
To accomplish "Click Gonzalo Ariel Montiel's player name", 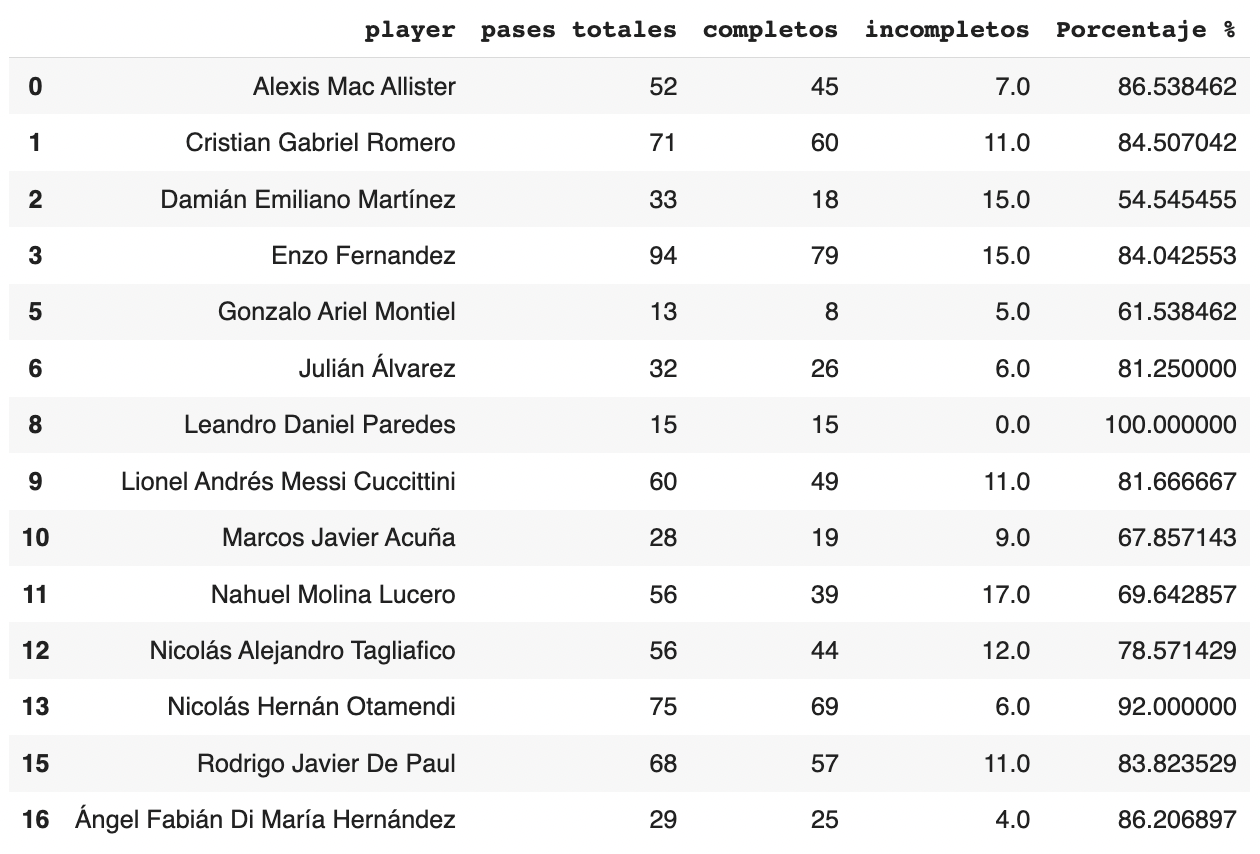I will click(x=337, y=312).
